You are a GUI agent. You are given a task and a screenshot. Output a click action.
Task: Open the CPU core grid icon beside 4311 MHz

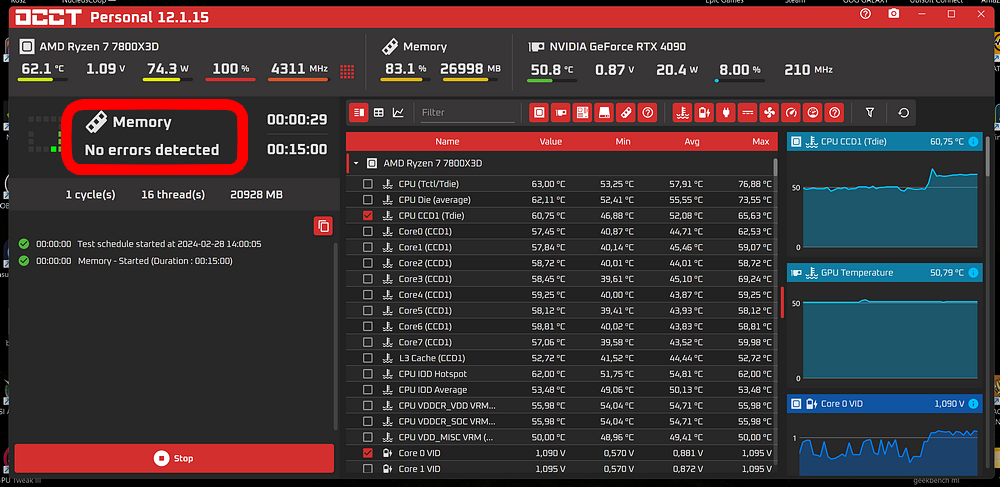[347, 71]
